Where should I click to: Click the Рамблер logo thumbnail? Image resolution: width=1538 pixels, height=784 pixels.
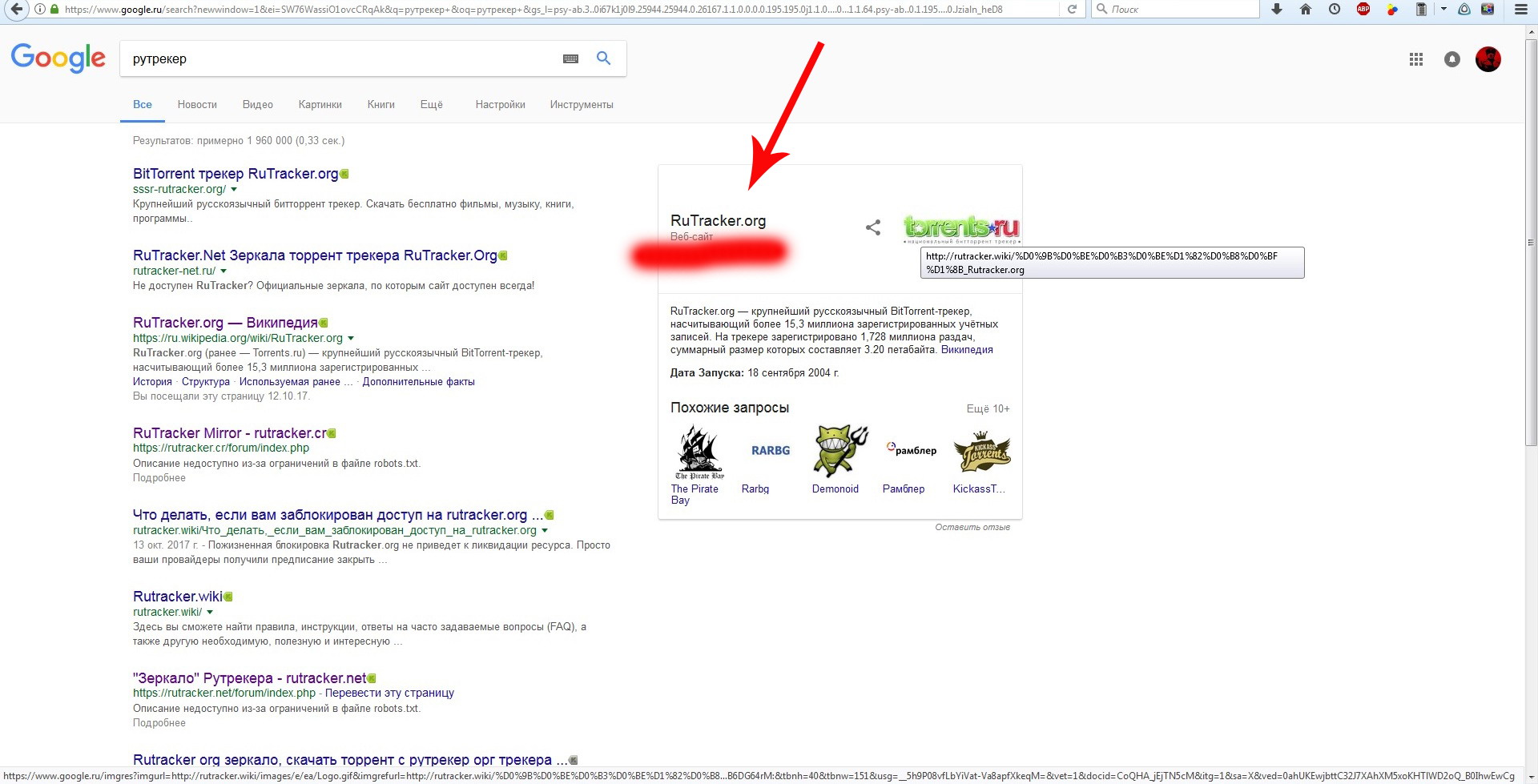click(912, 451)
